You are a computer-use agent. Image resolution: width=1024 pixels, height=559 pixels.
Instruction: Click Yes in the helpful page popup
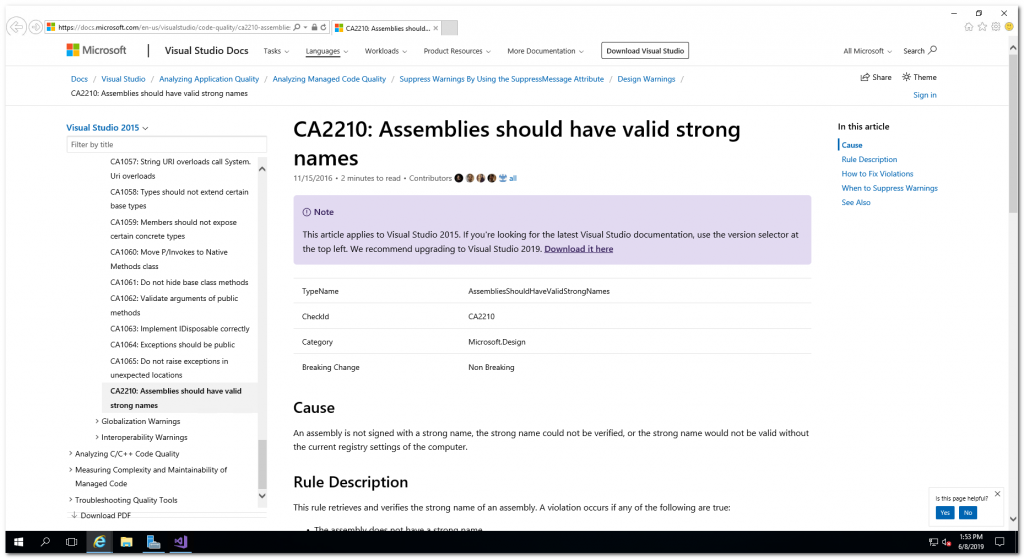click(x=945, y=513)
